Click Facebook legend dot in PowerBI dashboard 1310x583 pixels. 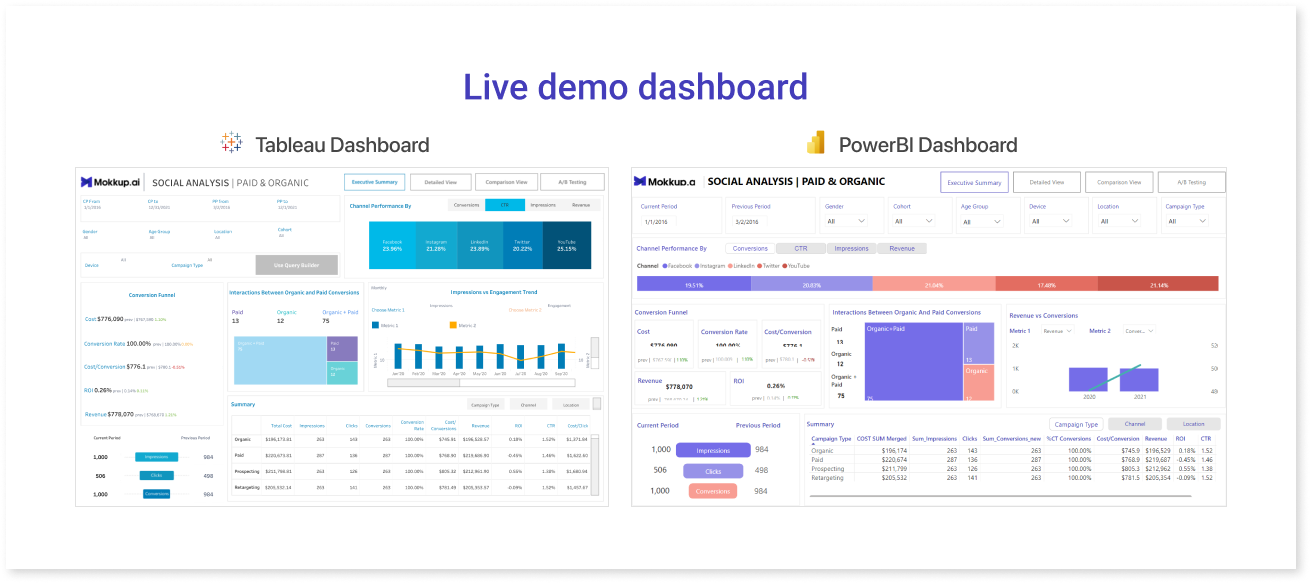click(x=663, y=266)
